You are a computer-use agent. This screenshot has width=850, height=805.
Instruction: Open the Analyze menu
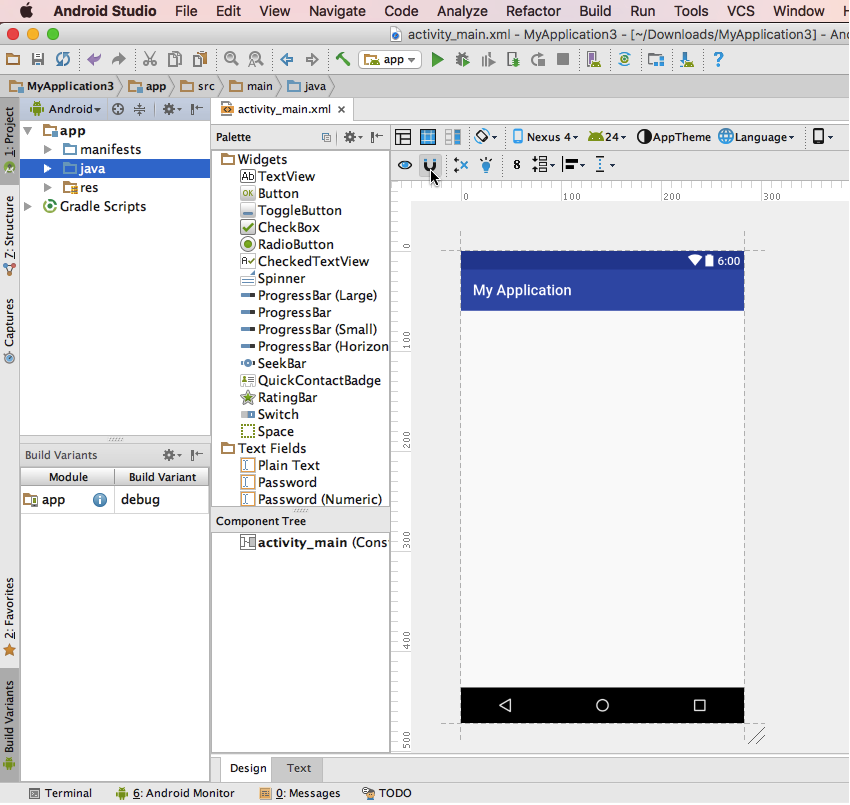pyautogui.click(x=462, y=11)
